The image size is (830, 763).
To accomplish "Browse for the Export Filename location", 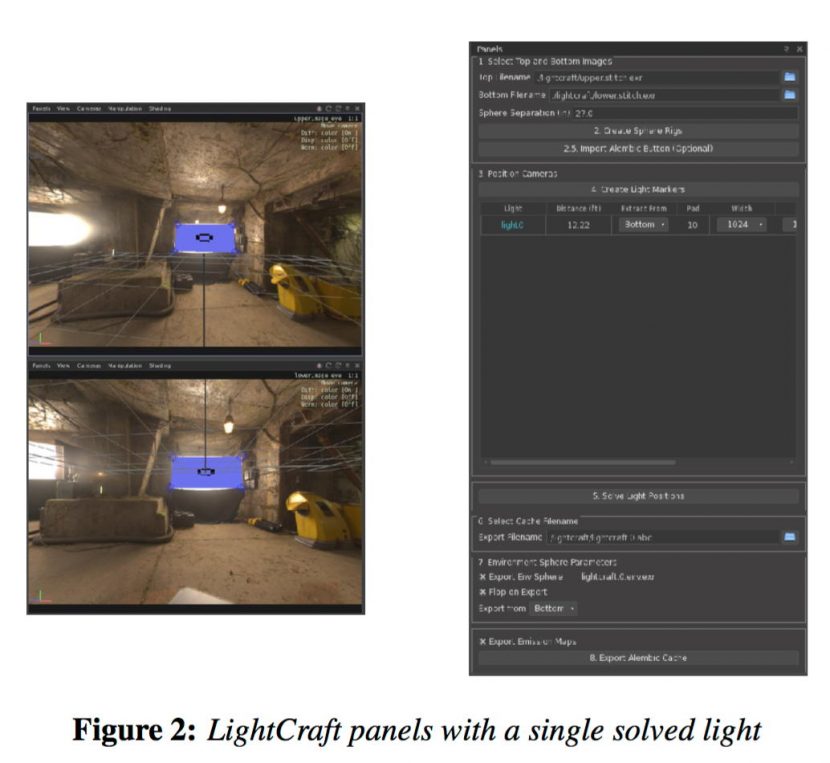I will pyautogui.click(x=789, y=537).
